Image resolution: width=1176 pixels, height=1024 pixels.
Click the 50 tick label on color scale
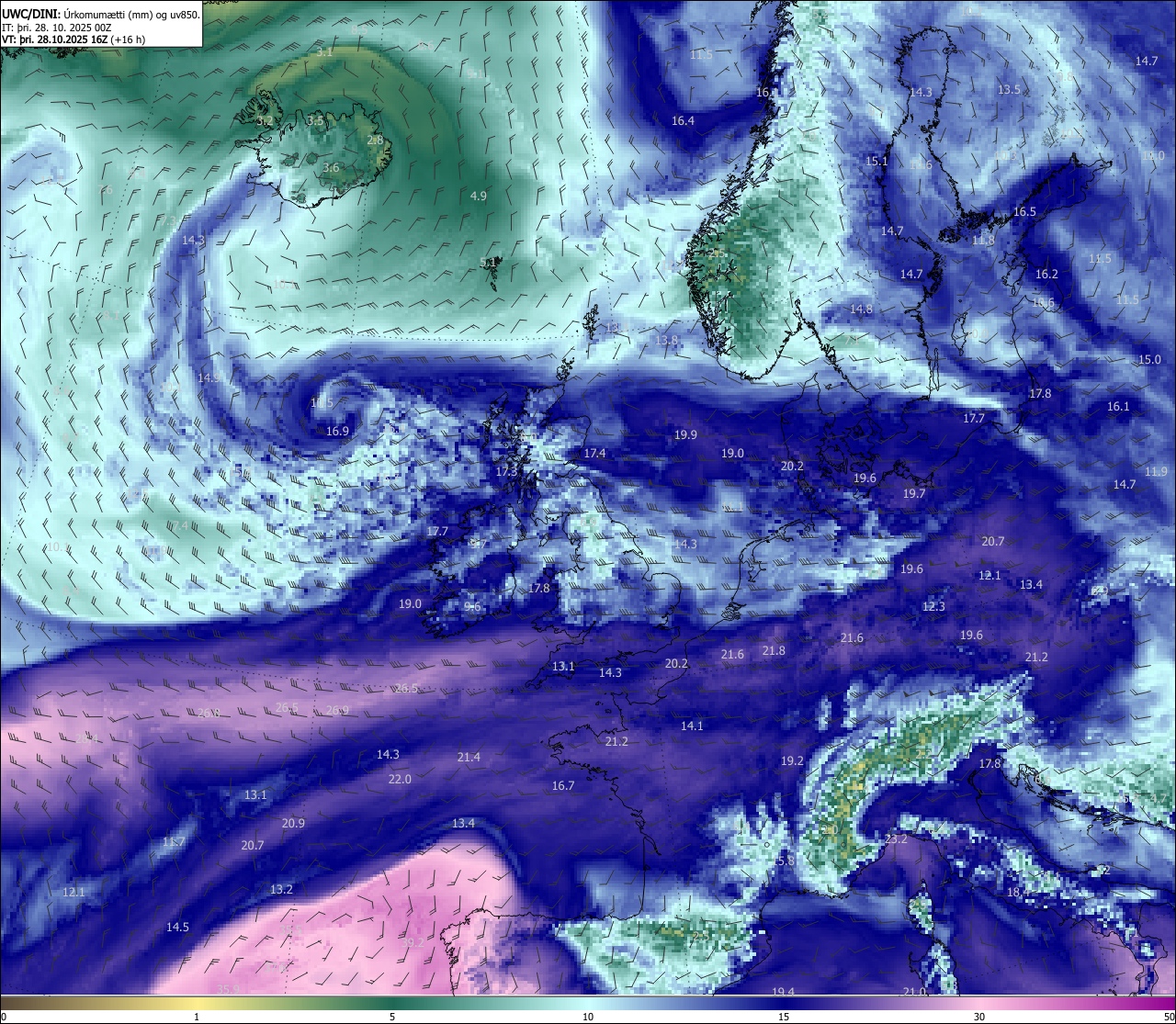coord(1169,1017)
